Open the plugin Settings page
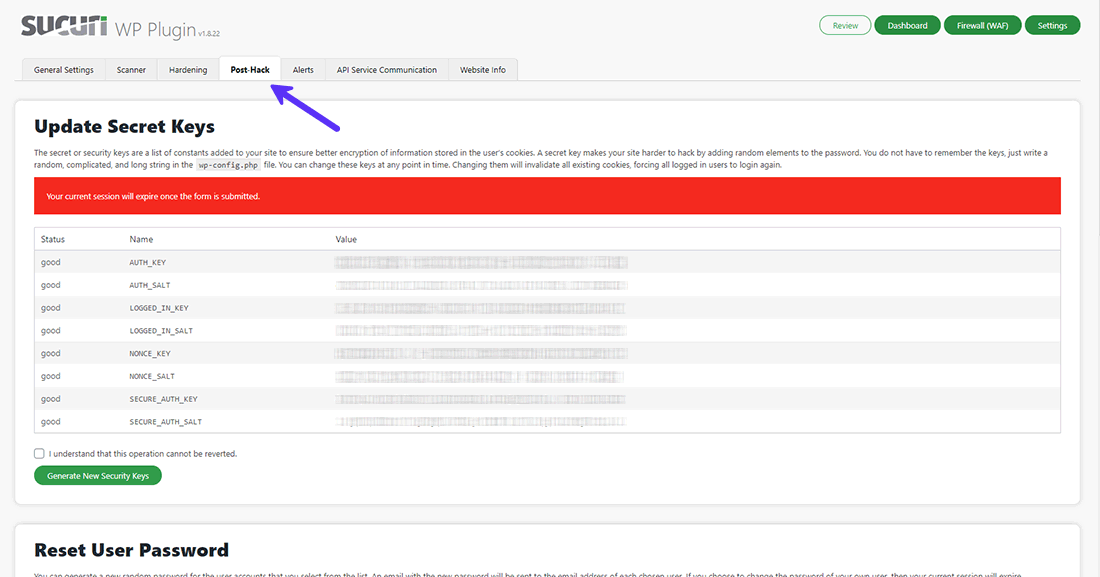 (x=1052, y=24)
